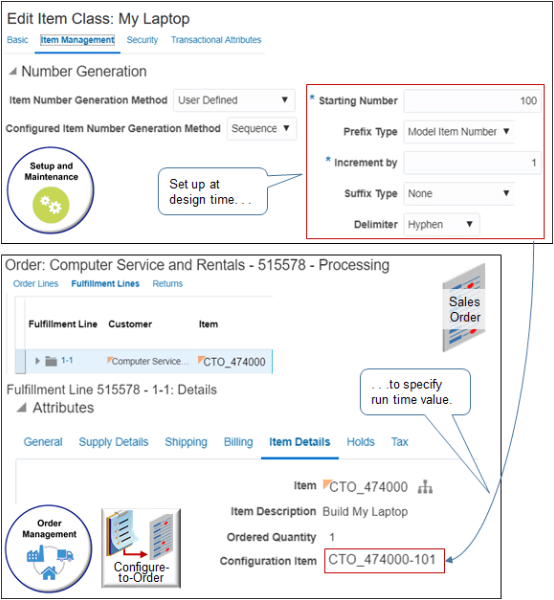Open the Supply Details tab
The image size is (554, 600).
[x=114, y=442]
